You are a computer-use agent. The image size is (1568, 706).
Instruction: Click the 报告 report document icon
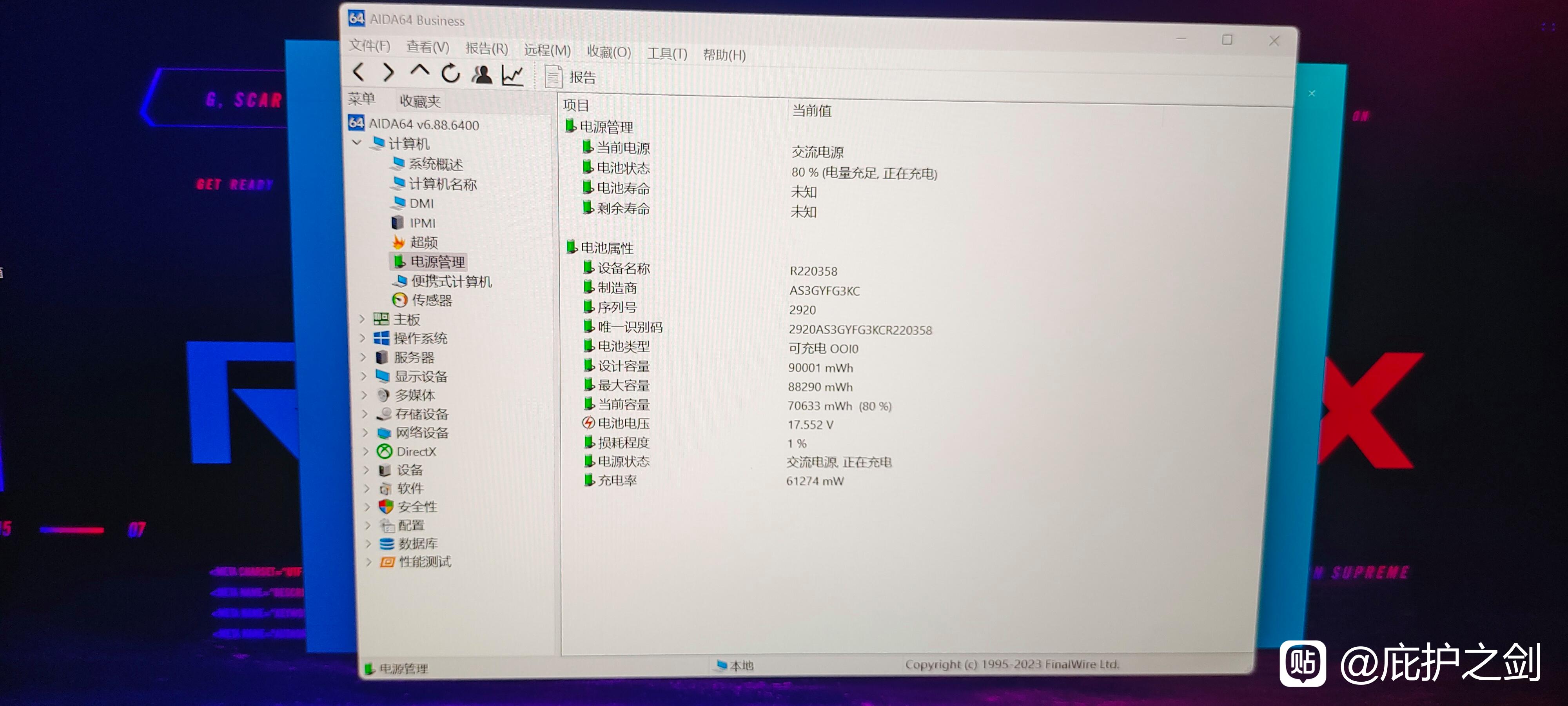pyautogui.click(x=553, y=77)
